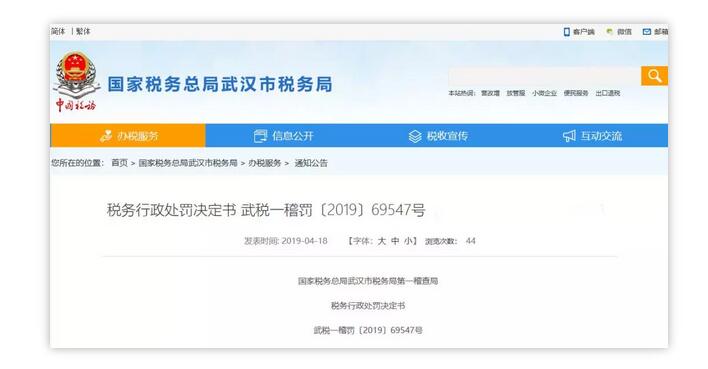The image size is (708, 369).
Task: Open the 信息公开 navigation tab
Action: (x=283, y=135)
